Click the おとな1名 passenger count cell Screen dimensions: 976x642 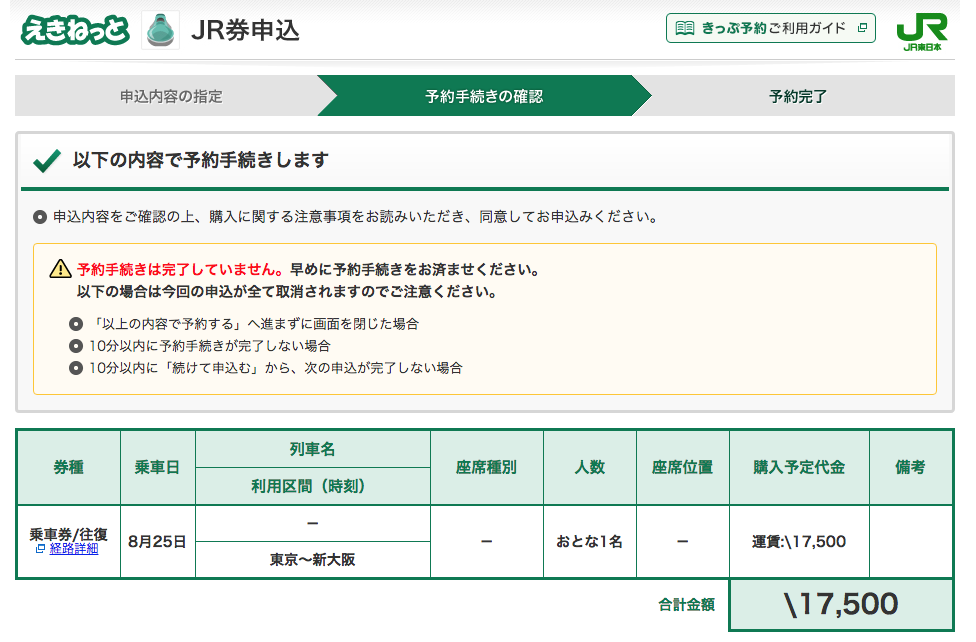(589, 542)
